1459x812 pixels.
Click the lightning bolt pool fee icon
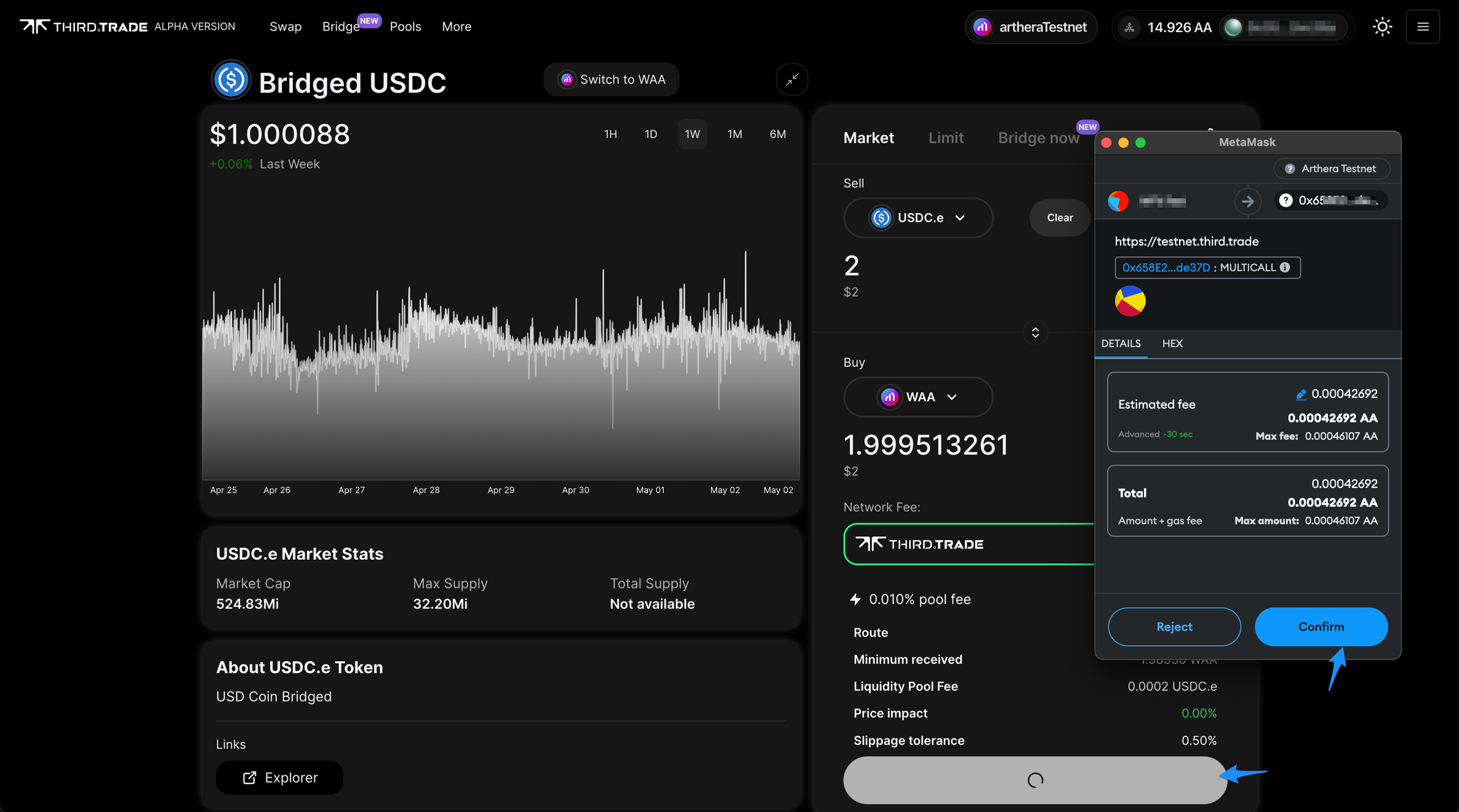(856, 598)
